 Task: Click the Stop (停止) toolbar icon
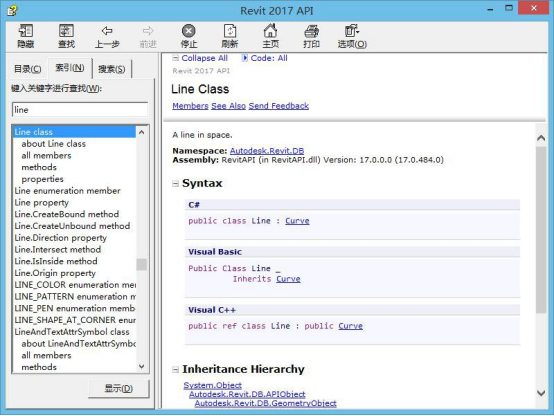(x=189, y=31)
